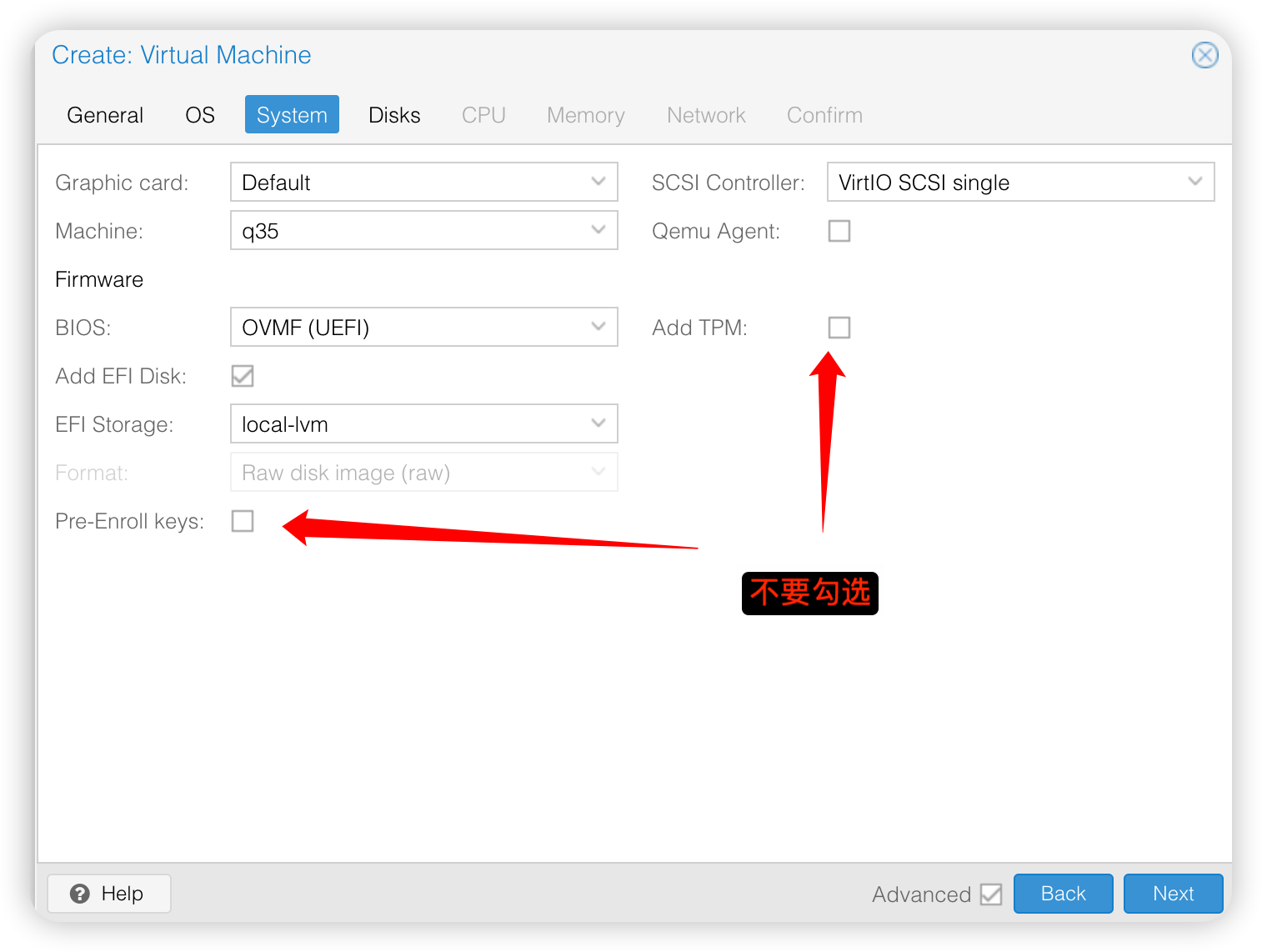
Task: Open the Disks tab
Action: click(394, 115)
